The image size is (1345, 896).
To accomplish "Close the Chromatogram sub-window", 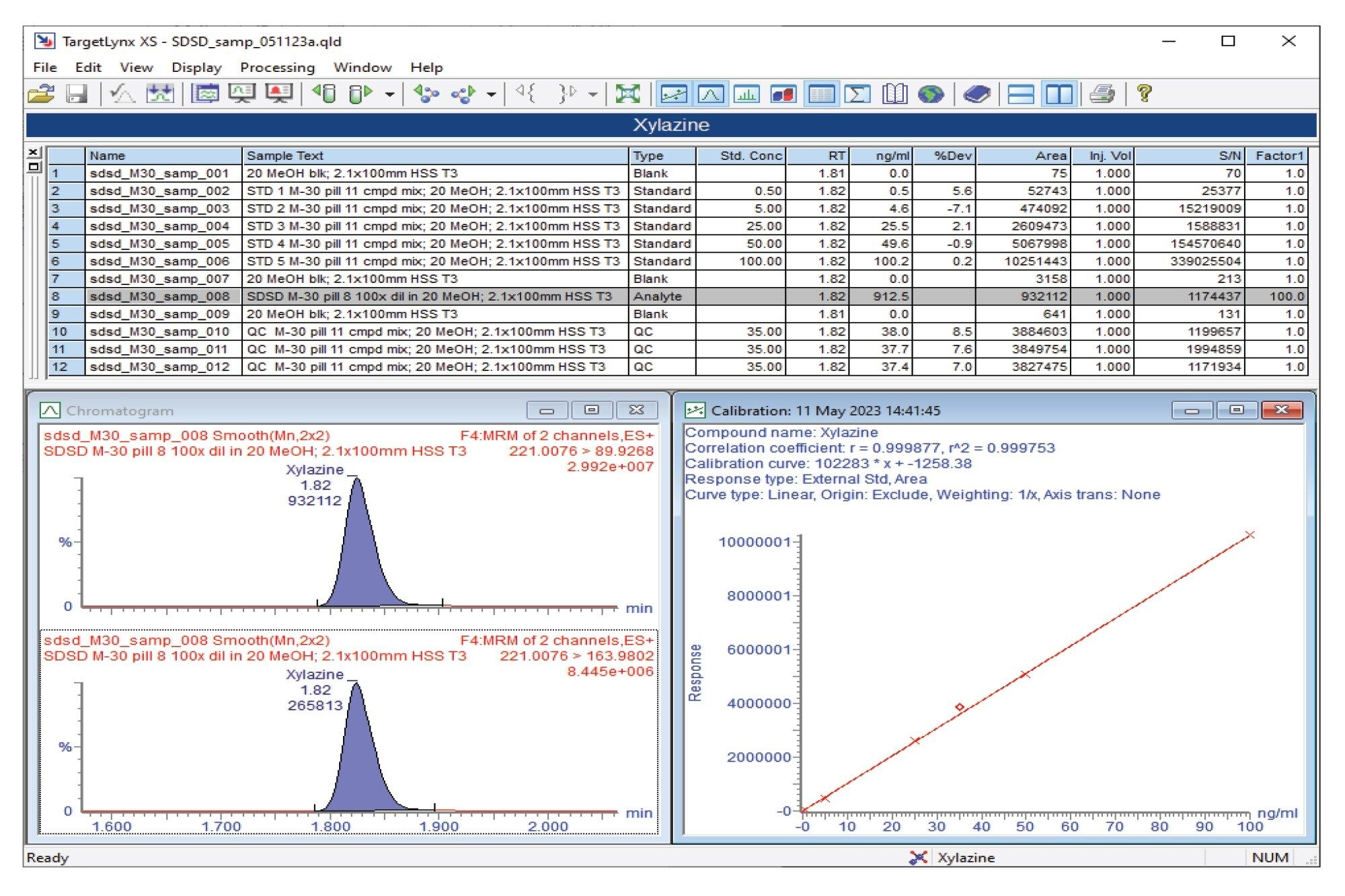I will click(x=636, y=410).
